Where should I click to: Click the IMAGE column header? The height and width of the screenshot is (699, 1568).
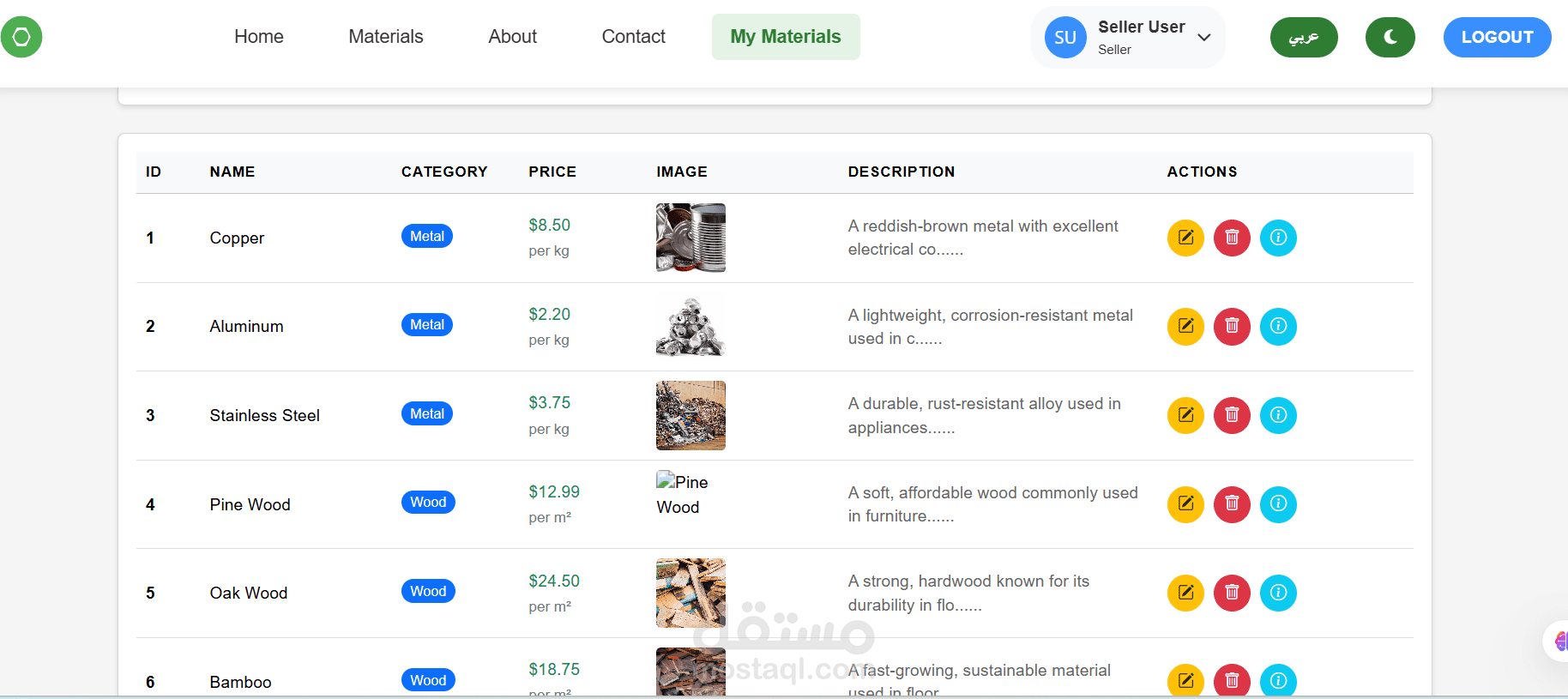pos(682,172)
